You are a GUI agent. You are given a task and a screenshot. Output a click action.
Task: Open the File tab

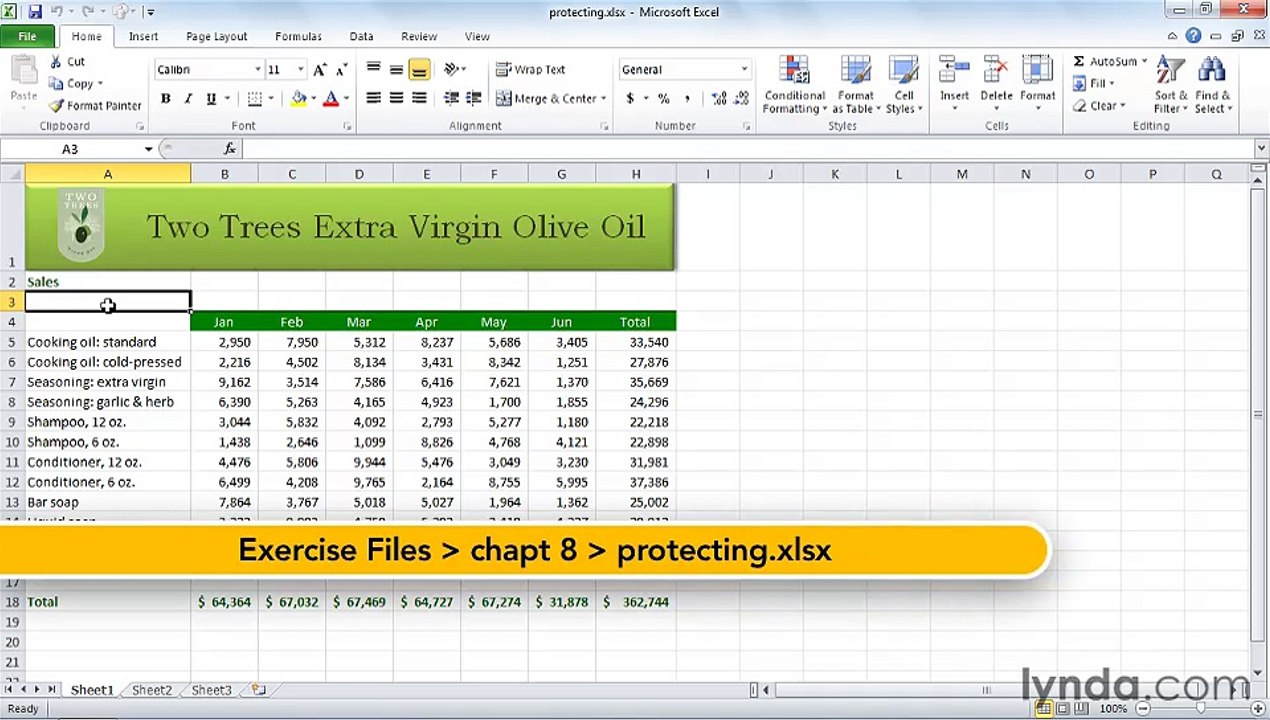[28, 36]
